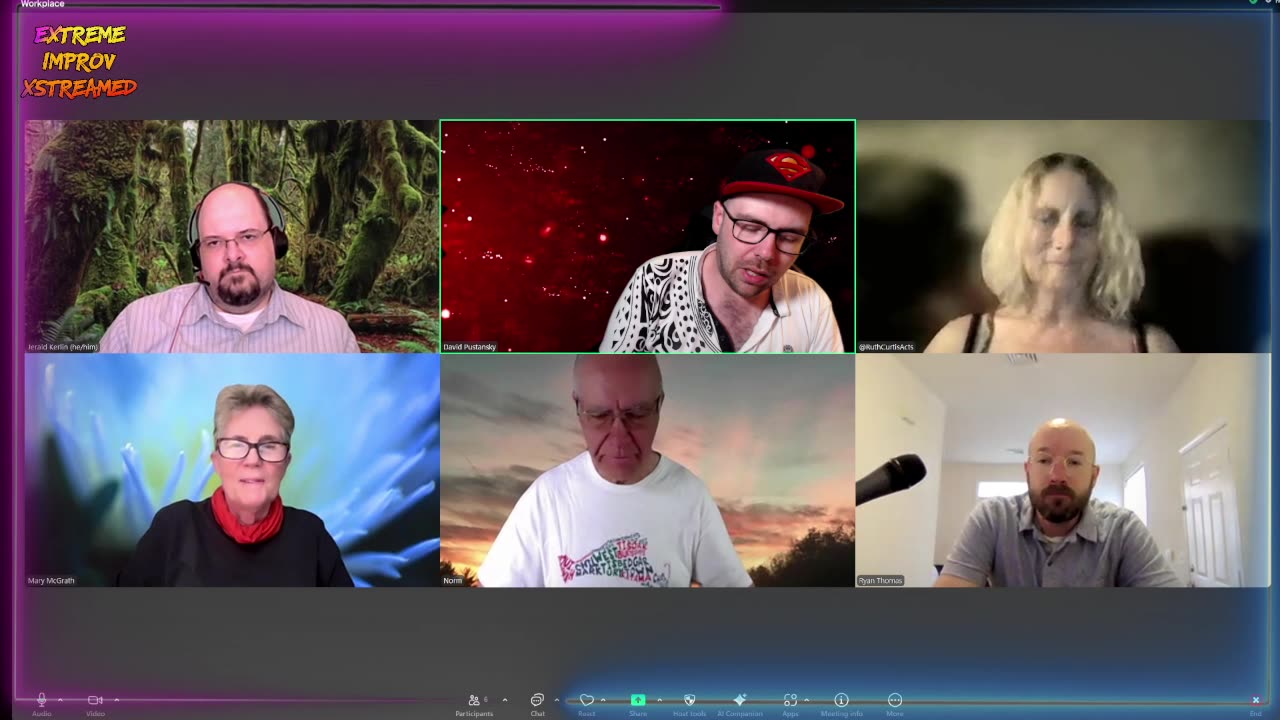The width and height of the screenshot is (1280, 720).
Task: Expand the Share options caret
Action: [x=659, y=700]
